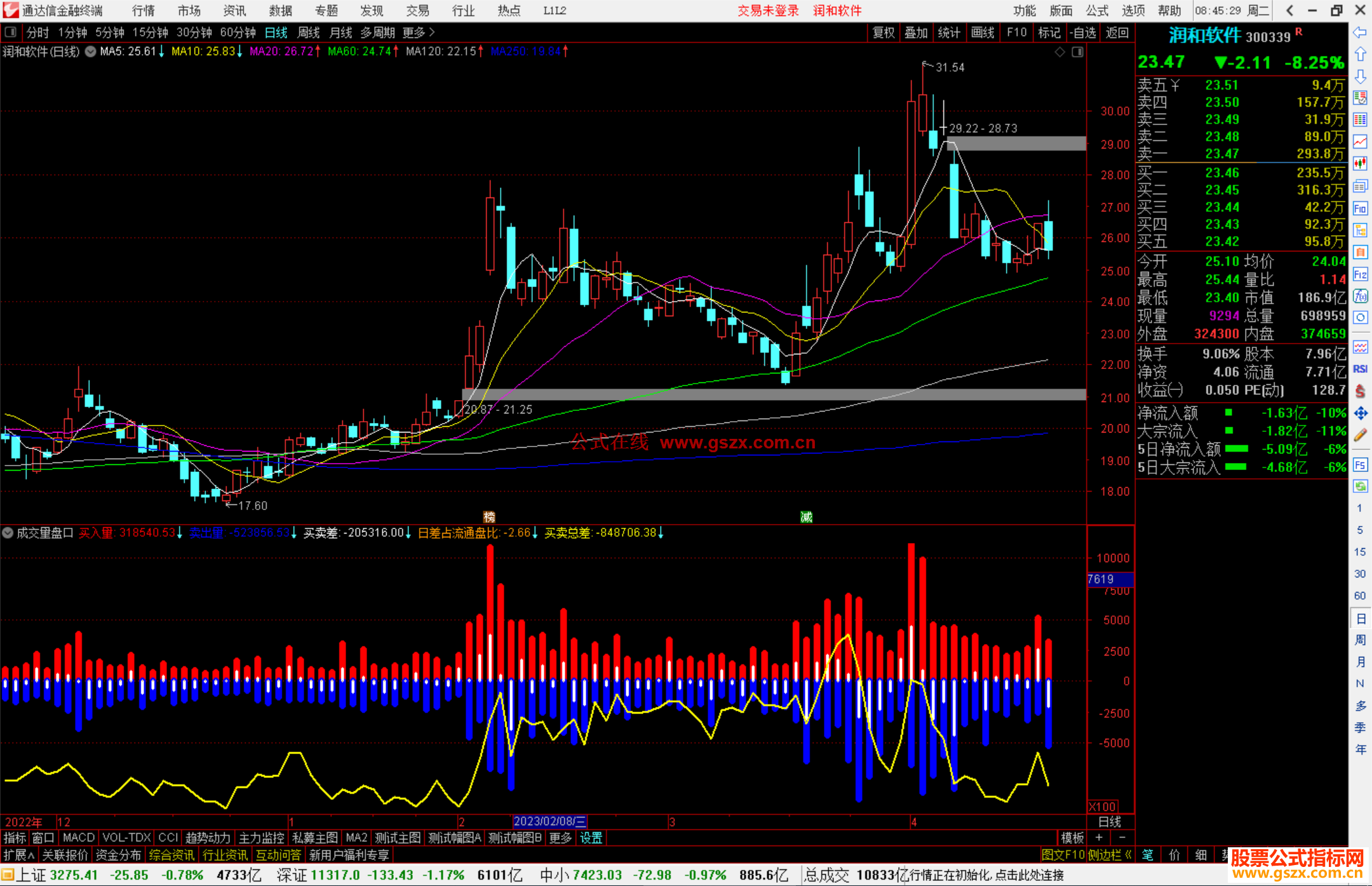The image size is (1372, 886).
Task: Select the 60分钟 period tab
Action: click(x=238, y=32)
